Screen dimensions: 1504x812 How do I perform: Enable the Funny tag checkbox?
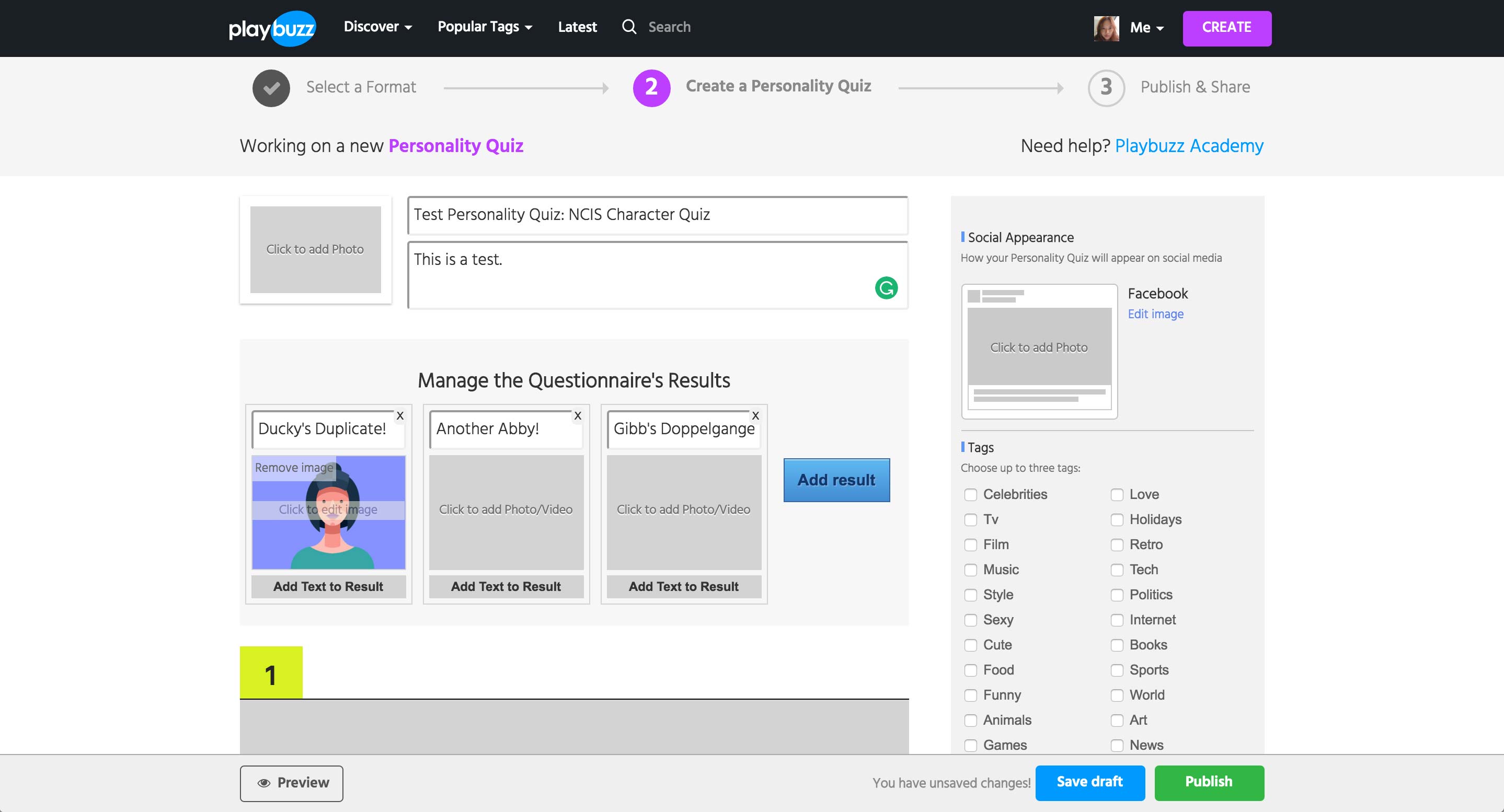[x=970, y=695]
